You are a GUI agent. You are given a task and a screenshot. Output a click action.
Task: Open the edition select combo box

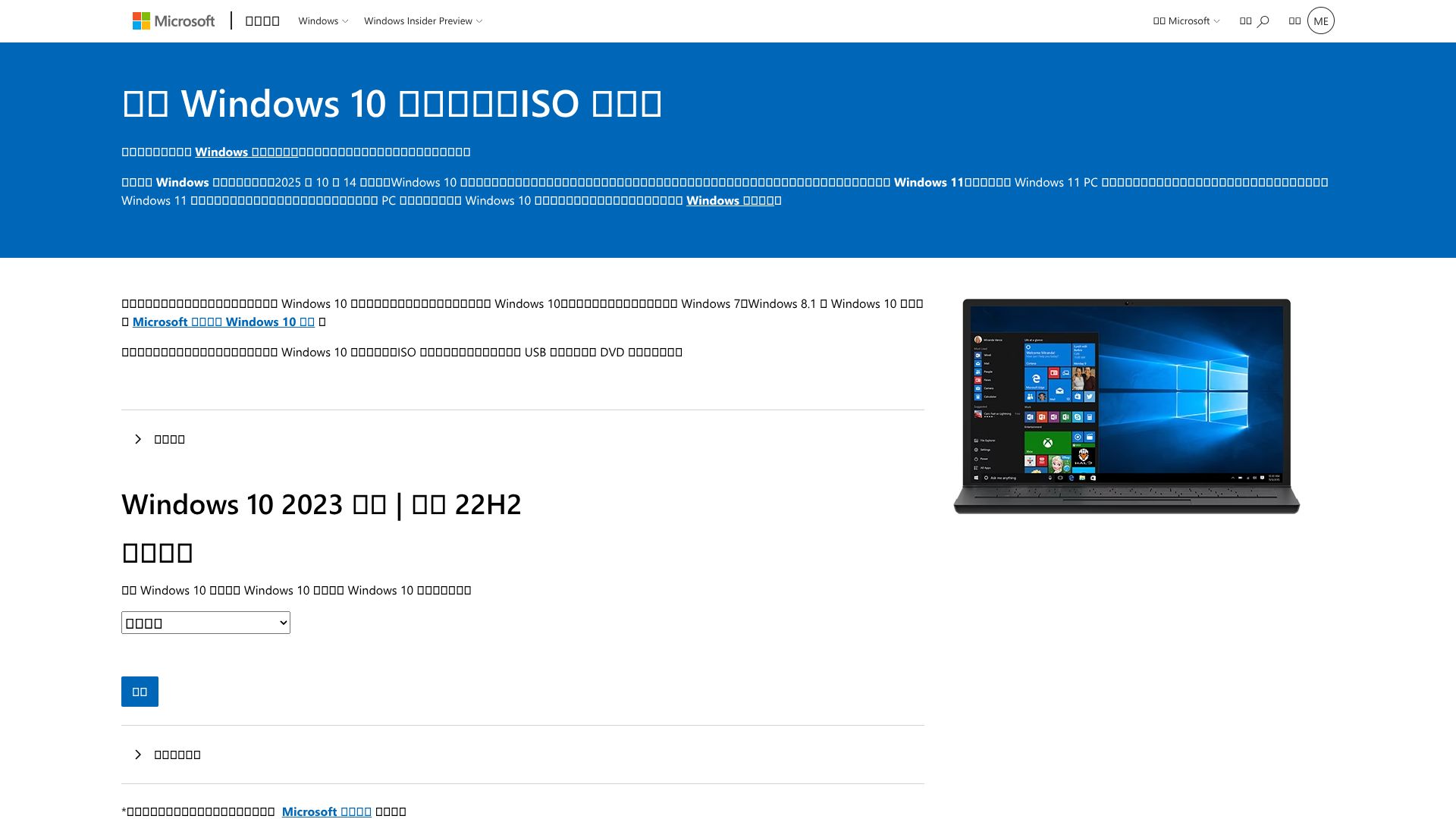pyautogui.click(x=206, y=623)
